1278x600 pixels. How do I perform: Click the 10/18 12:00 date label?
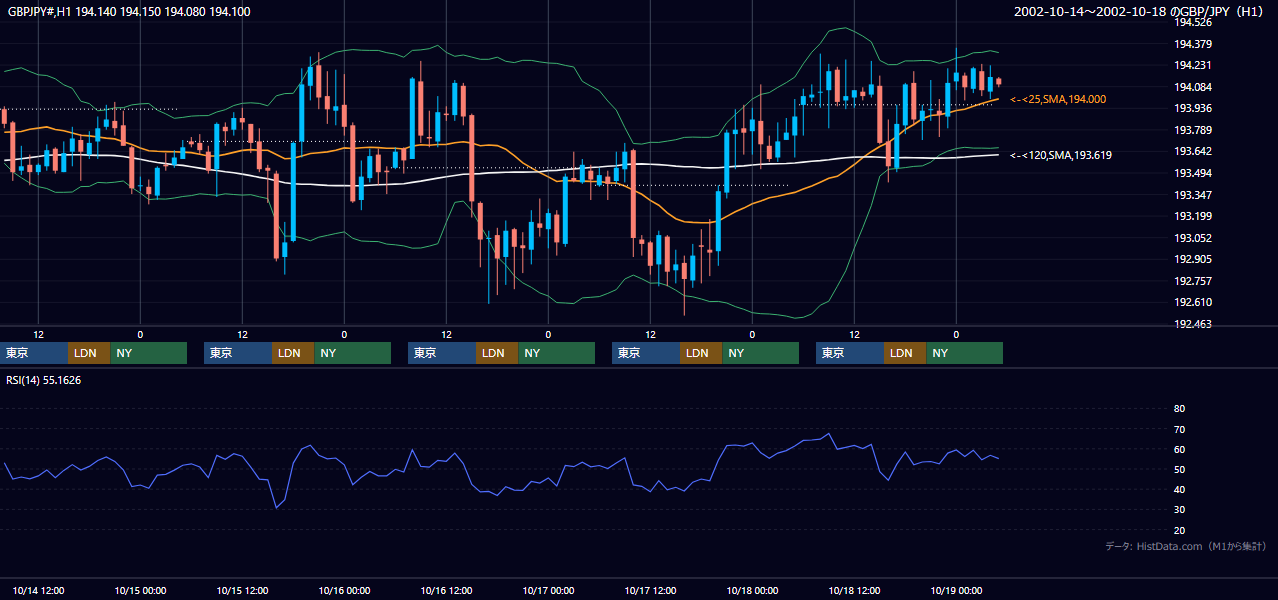click(x=854, y=590)
